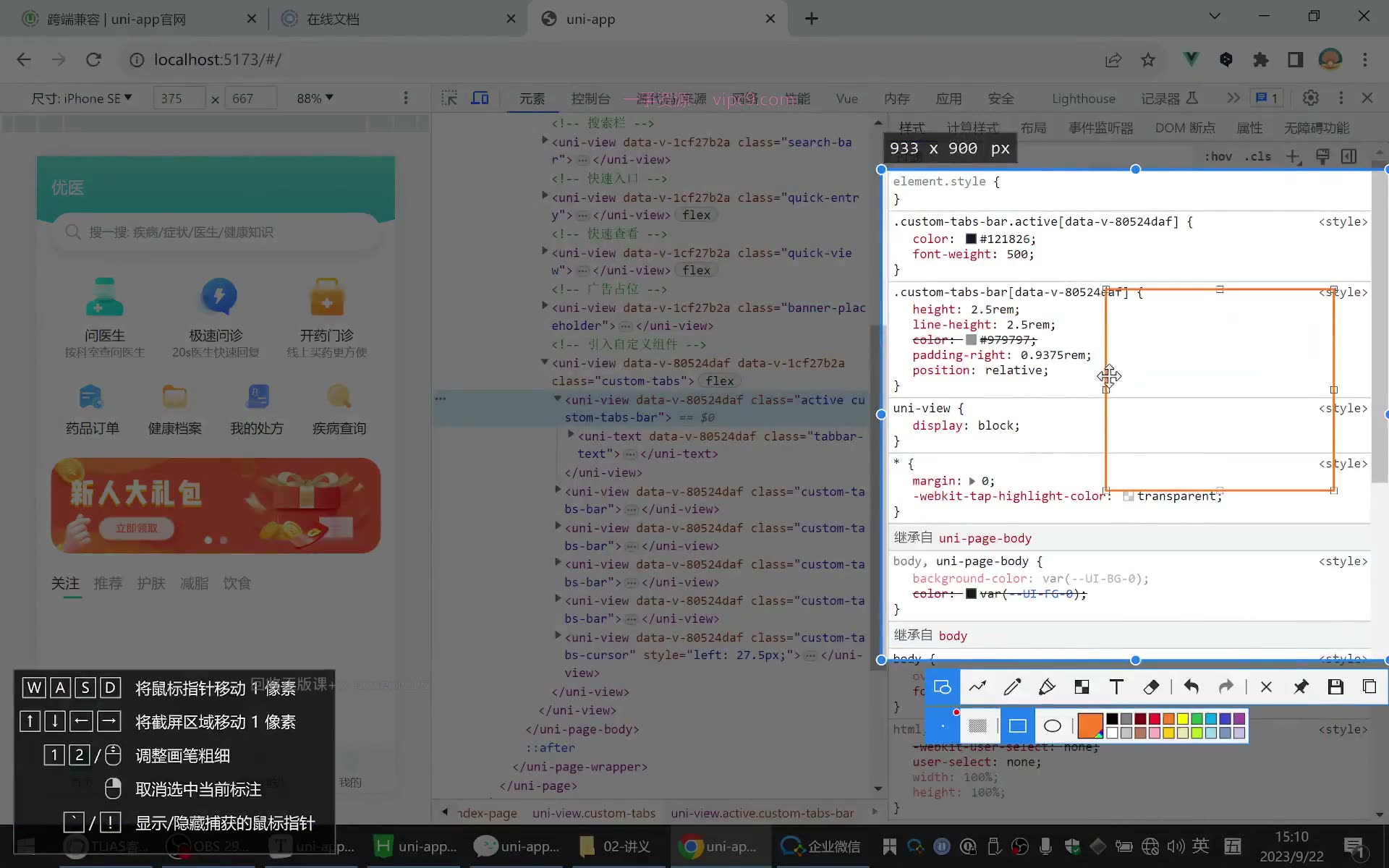
Task: Cancel the screenshot with the X icon
Action: click(1266, 686)
